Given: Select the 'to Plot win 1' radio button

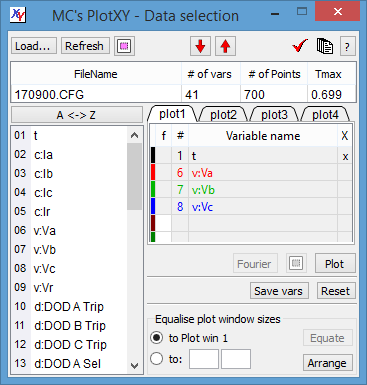Looking at the screenshot, I should coord(156,338).
